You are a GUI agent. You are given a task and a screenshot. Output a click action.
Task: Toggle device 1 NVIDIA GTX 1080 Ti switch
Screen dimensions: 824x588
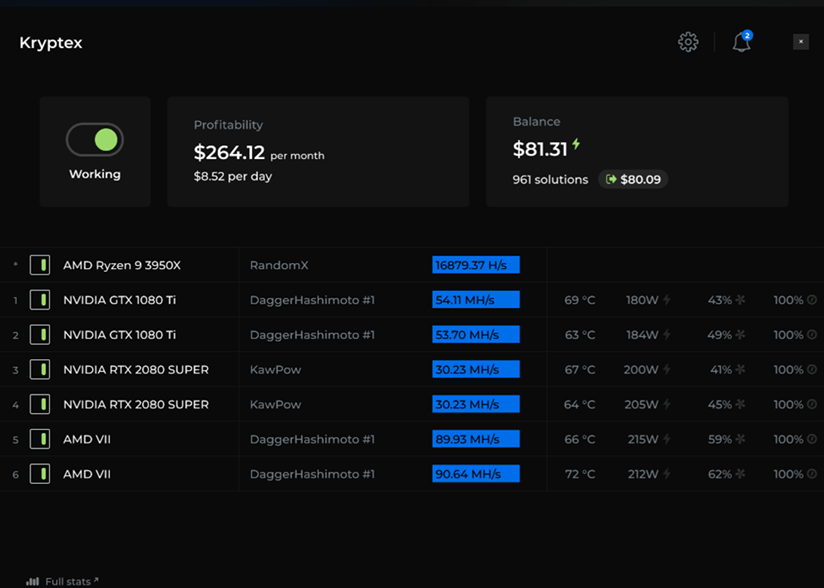coord(40,300)
